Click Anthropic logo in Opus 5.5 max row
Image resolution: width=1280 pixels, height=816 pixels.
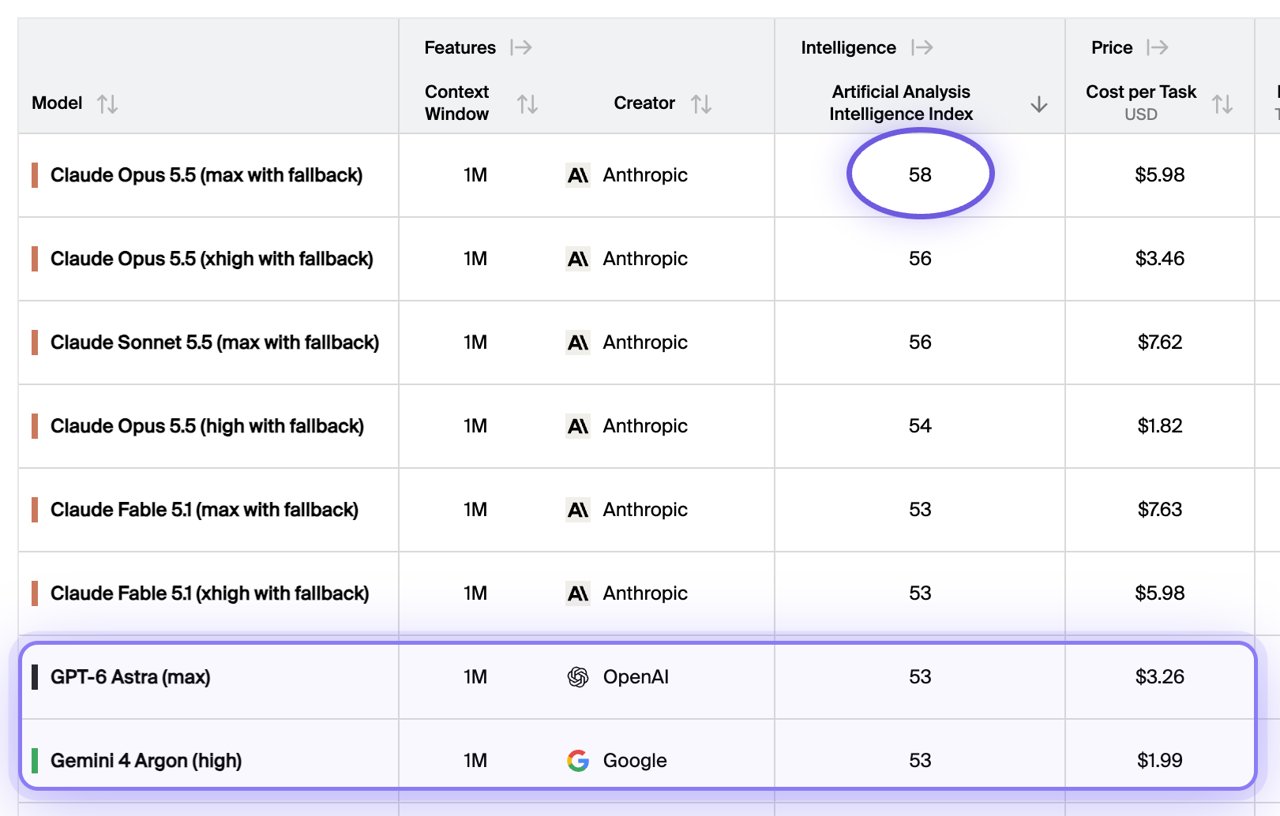point(578,175)
